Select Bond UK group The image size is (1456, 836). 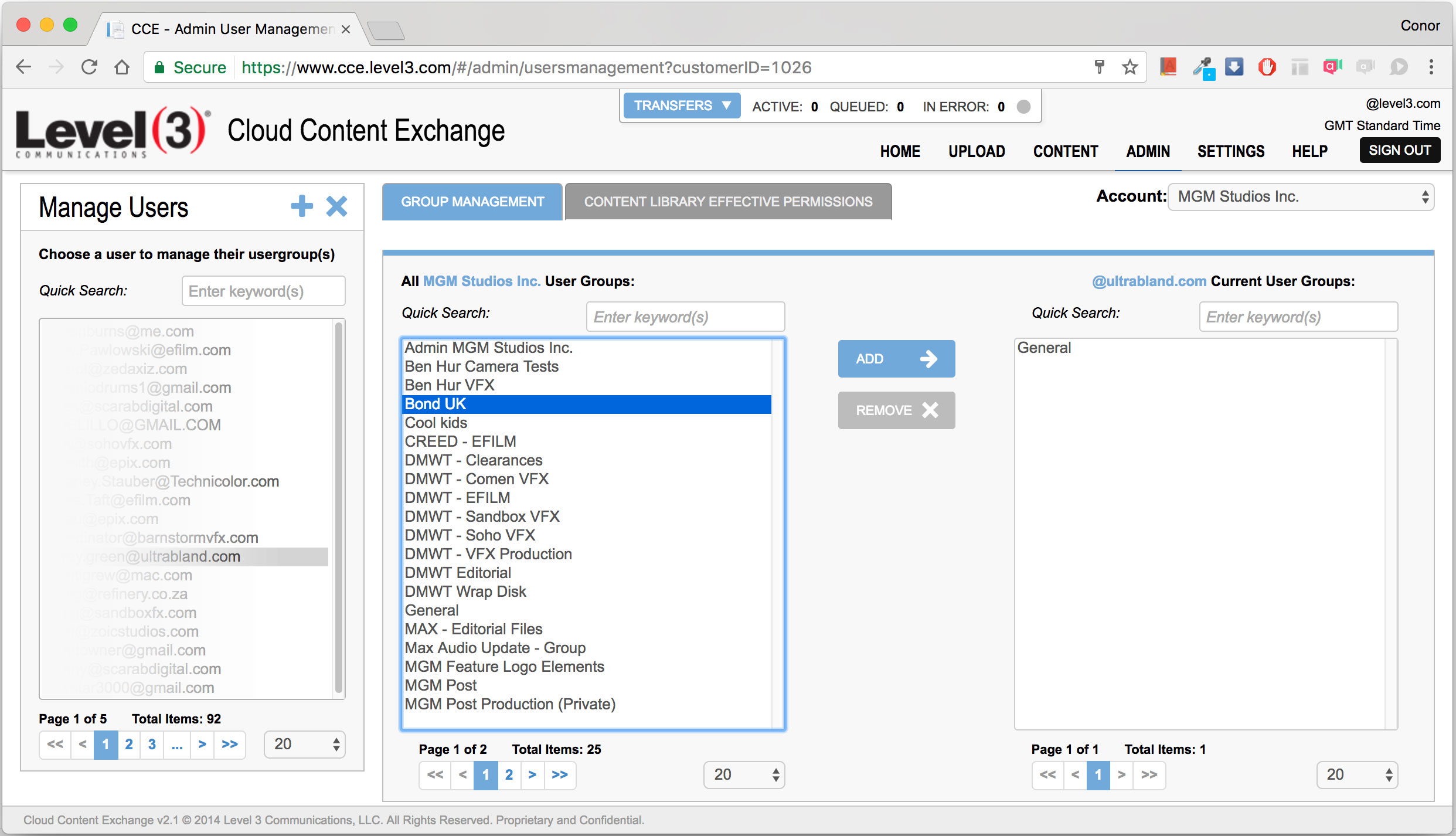click(587, 404)
